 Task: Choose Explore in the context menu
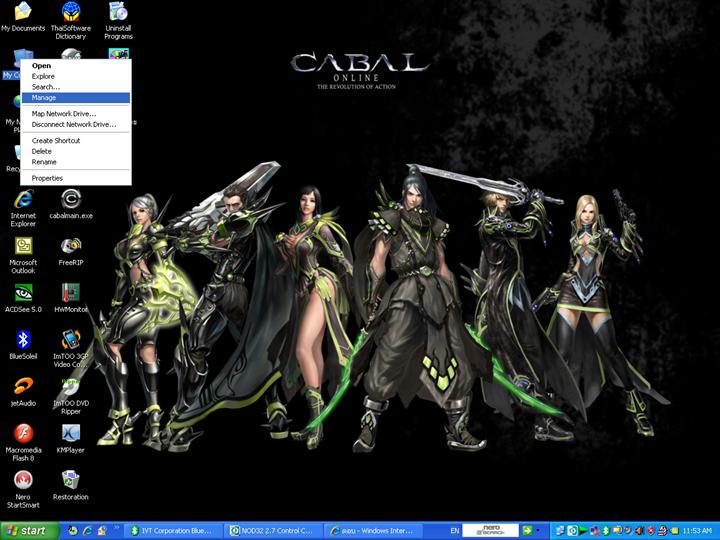point(76,76)
